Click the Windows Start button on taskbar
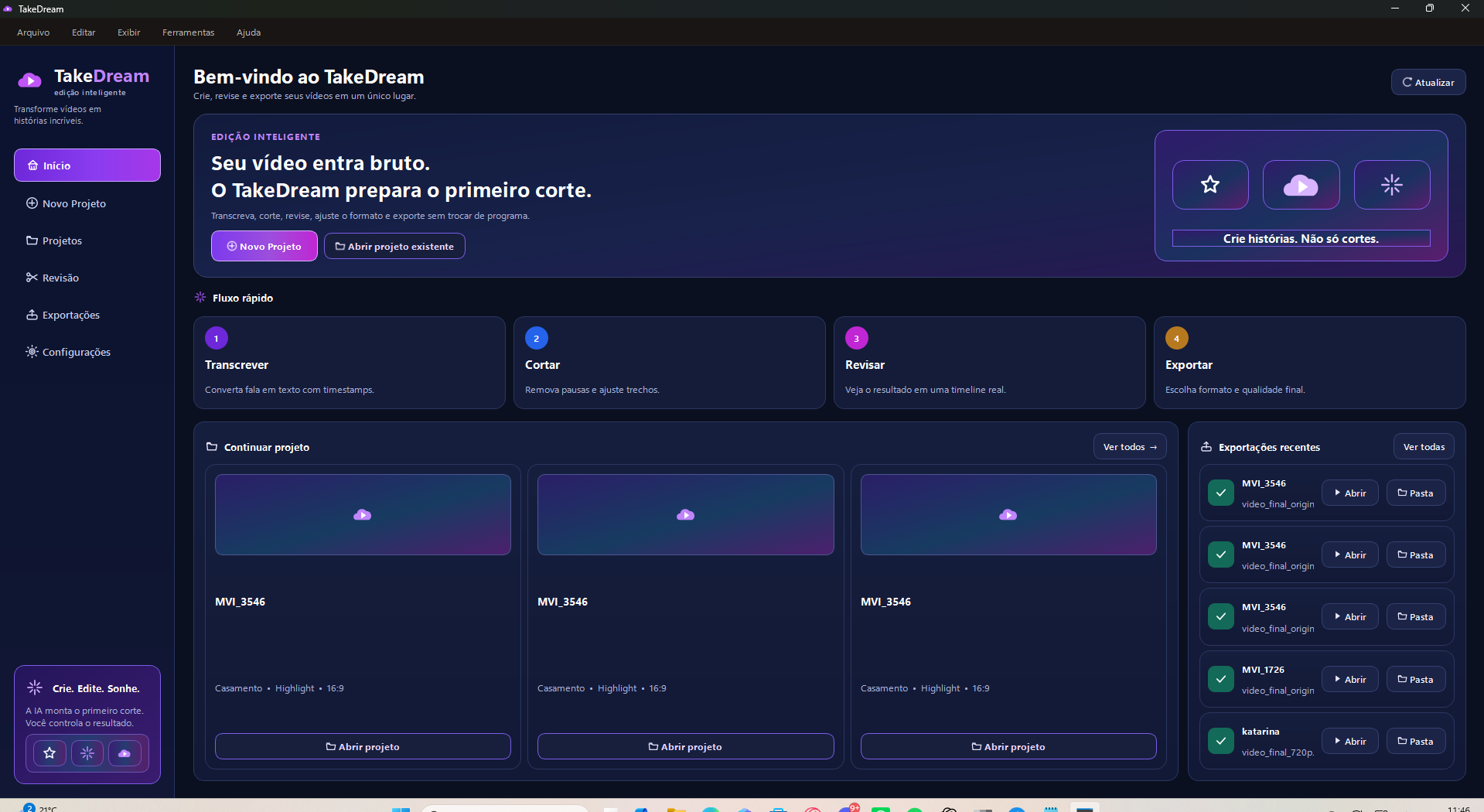 401,809
